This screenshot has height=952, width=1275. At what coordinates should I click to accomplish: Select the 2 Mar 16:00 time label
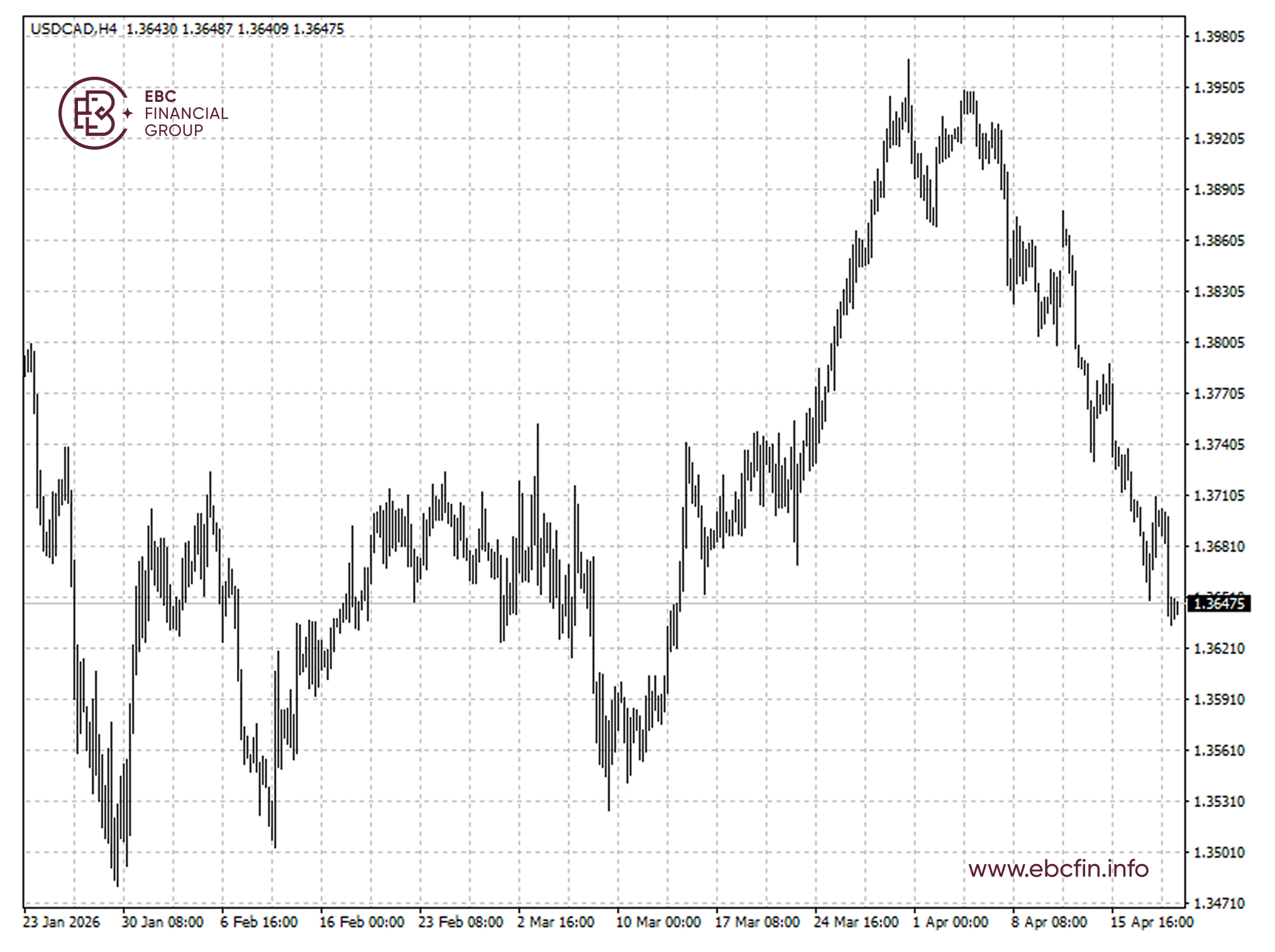coord(555,922)
